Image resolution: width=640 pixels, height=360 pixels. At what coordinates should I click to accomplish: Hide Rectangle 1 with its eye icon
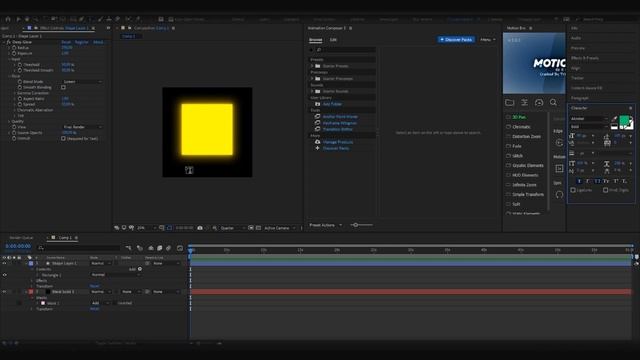pyautogui.click(x=4, y=275)
